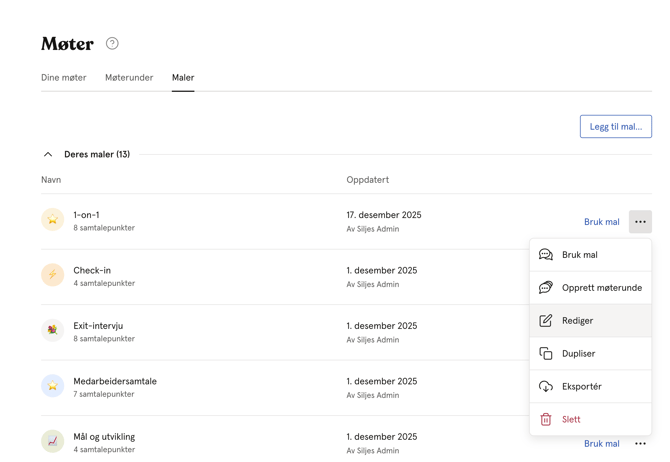Switch to the Møterunder tab
The image size is (670, 462).
pyautogui.click(x=129, y=77)
